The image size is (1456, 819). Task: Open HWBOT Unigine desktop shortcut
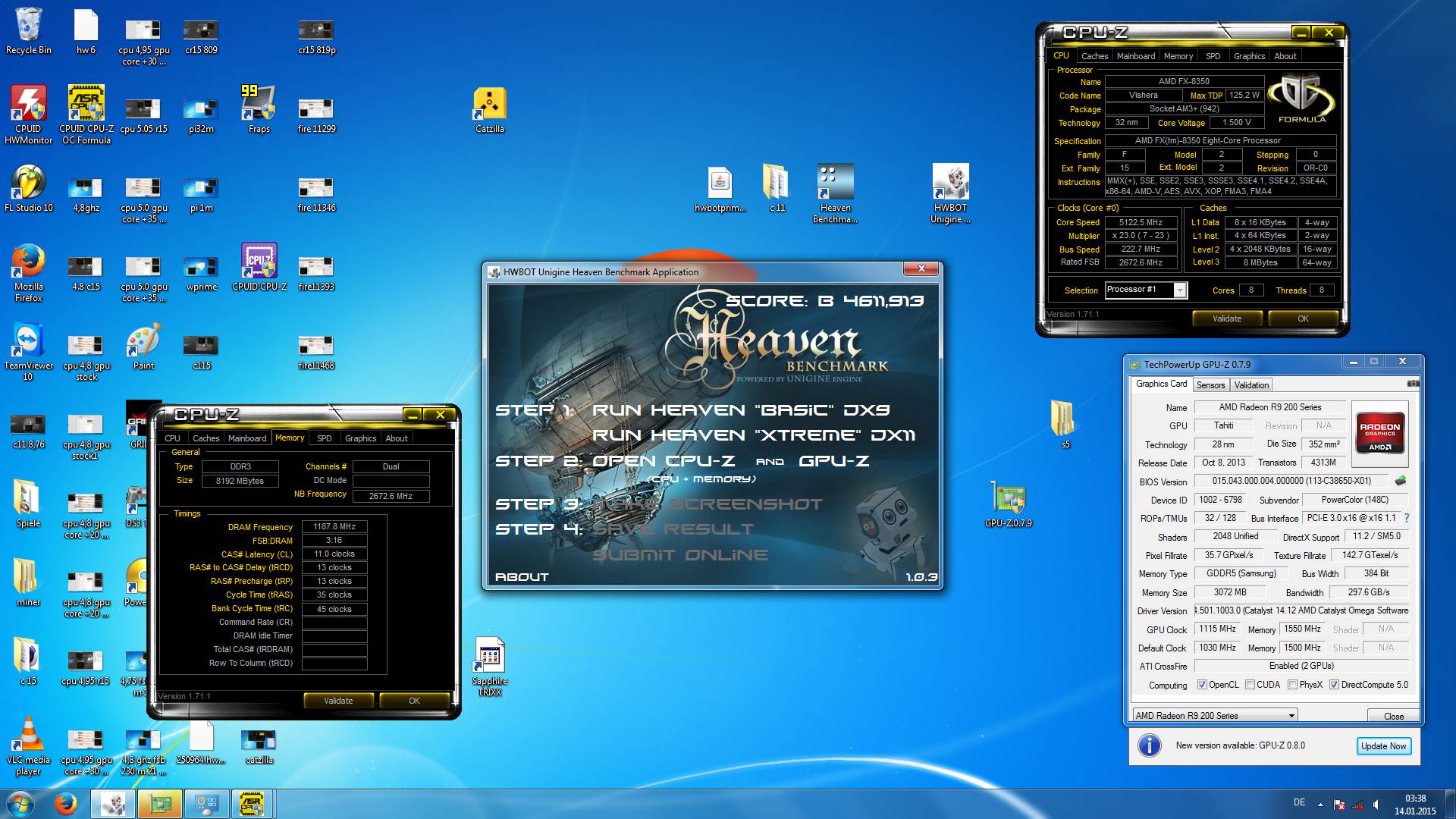(950, 193)
